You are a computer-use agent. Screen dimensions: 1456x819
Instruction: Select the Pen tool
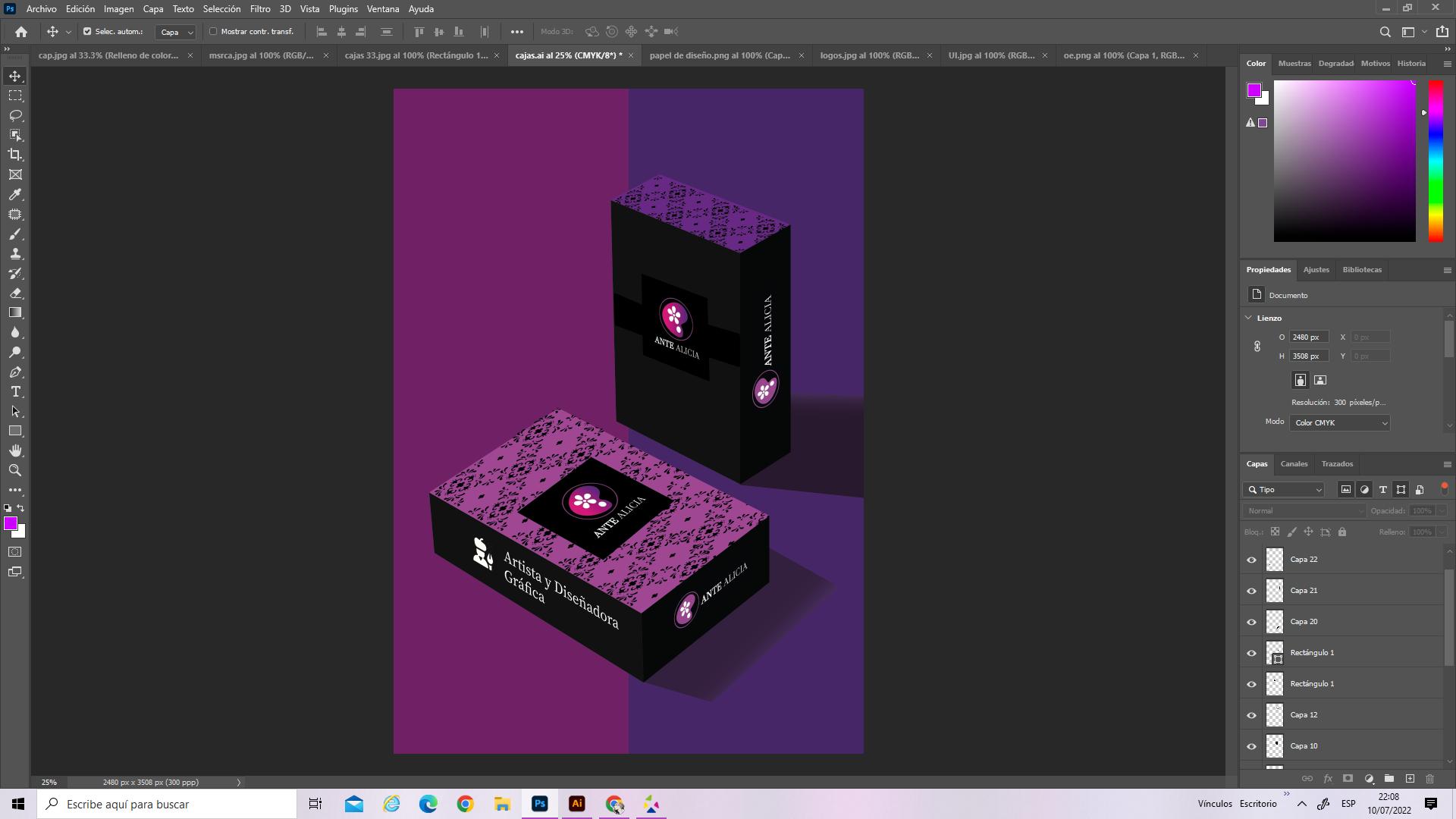(x=15, y=372)
